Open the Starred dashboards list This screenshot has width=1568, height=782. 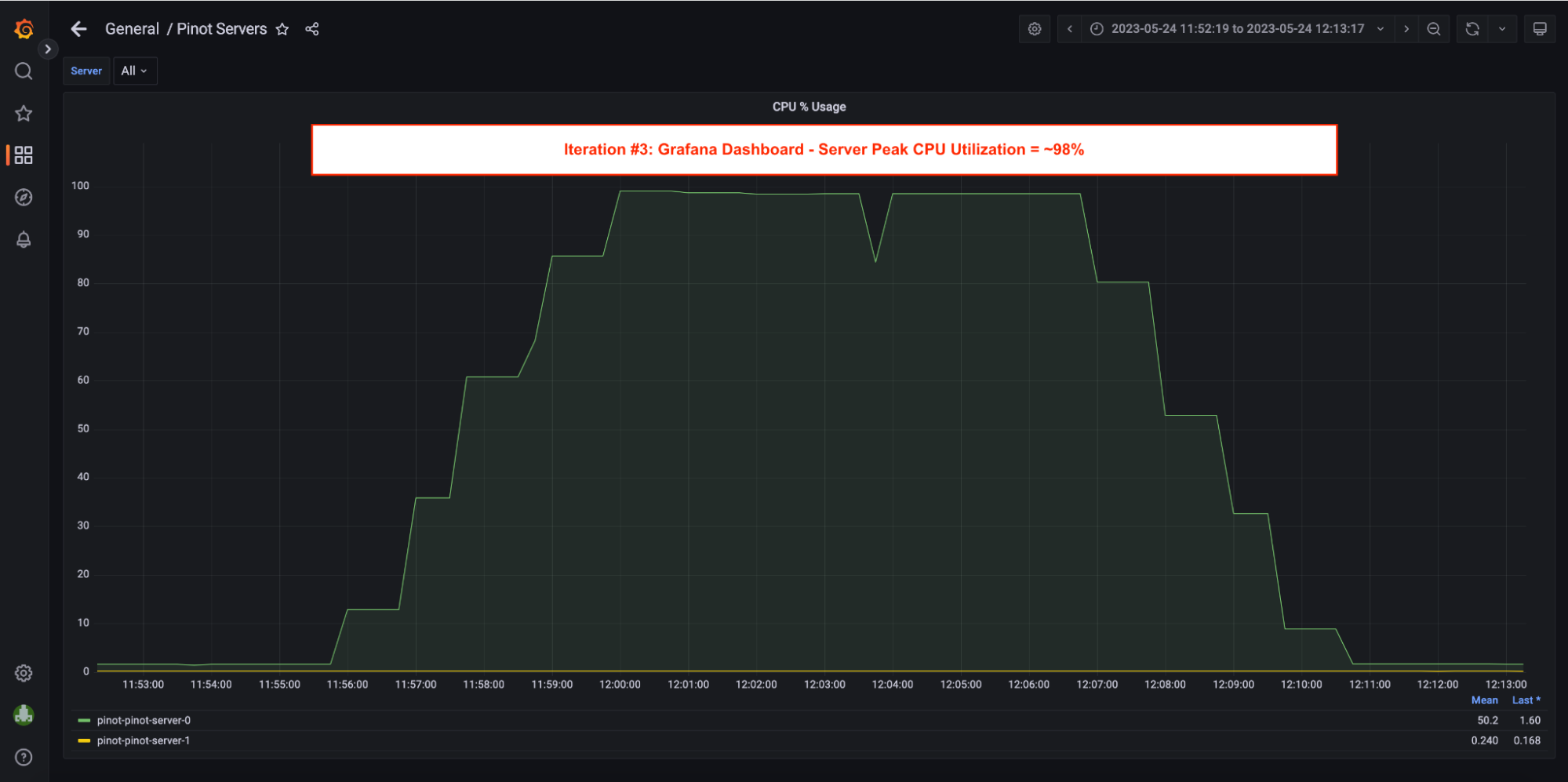point(23,113)
